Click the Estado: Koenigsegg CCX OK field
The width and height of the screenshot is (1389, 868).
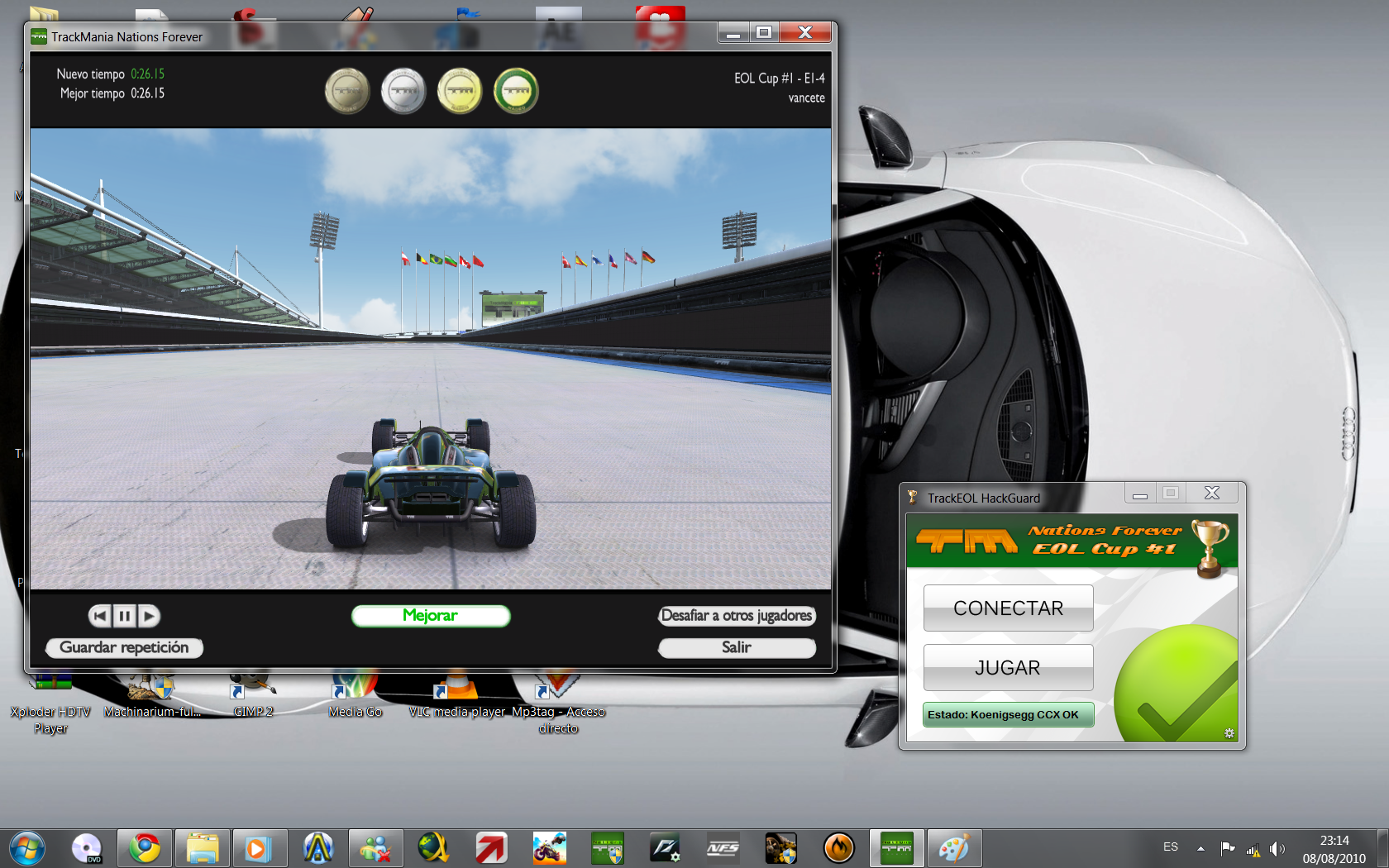tap(1008, 715)
